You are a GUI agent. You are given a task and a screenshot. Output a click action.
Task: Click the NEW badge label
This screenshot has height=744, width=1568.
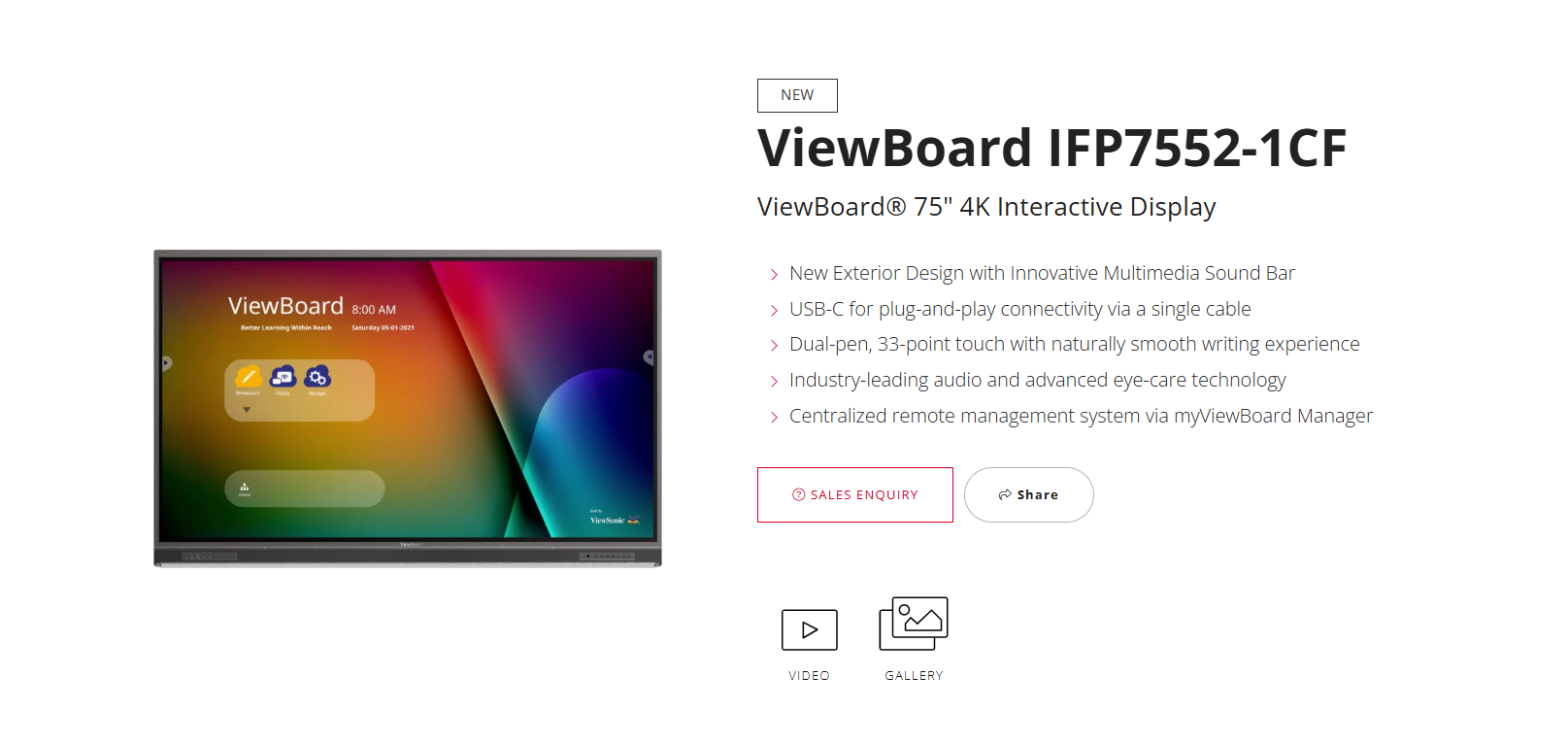(x=797, y=95)
